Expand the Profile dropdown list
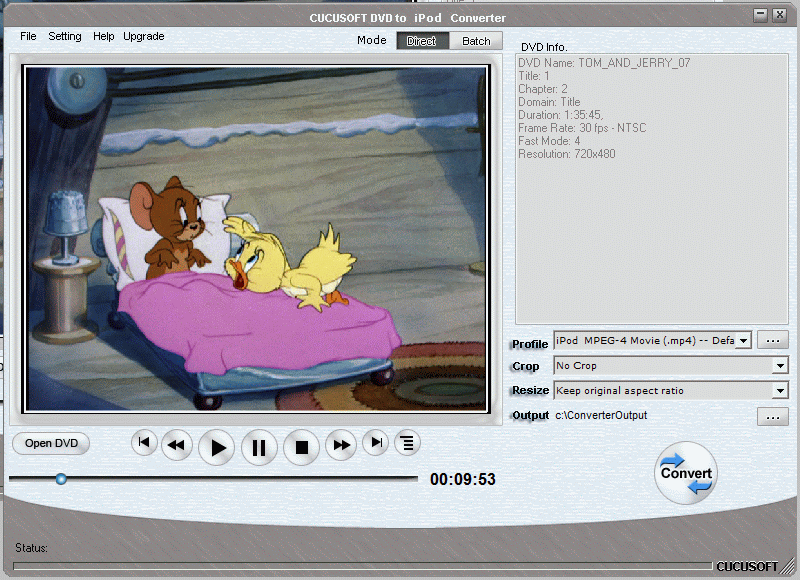The image size is (800, 580). [x=744, y=340]
